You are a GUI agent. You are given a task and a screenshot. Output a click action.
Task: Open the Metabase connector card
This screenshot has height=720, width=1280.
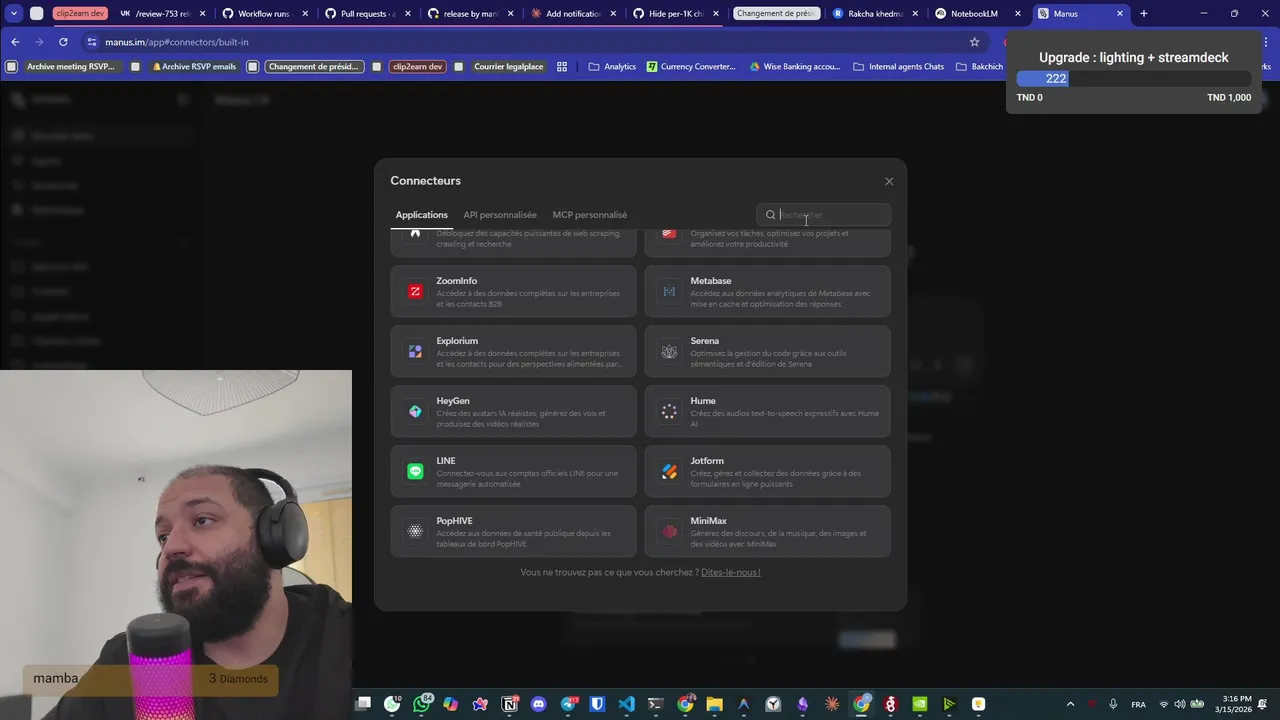pos(767,292)
